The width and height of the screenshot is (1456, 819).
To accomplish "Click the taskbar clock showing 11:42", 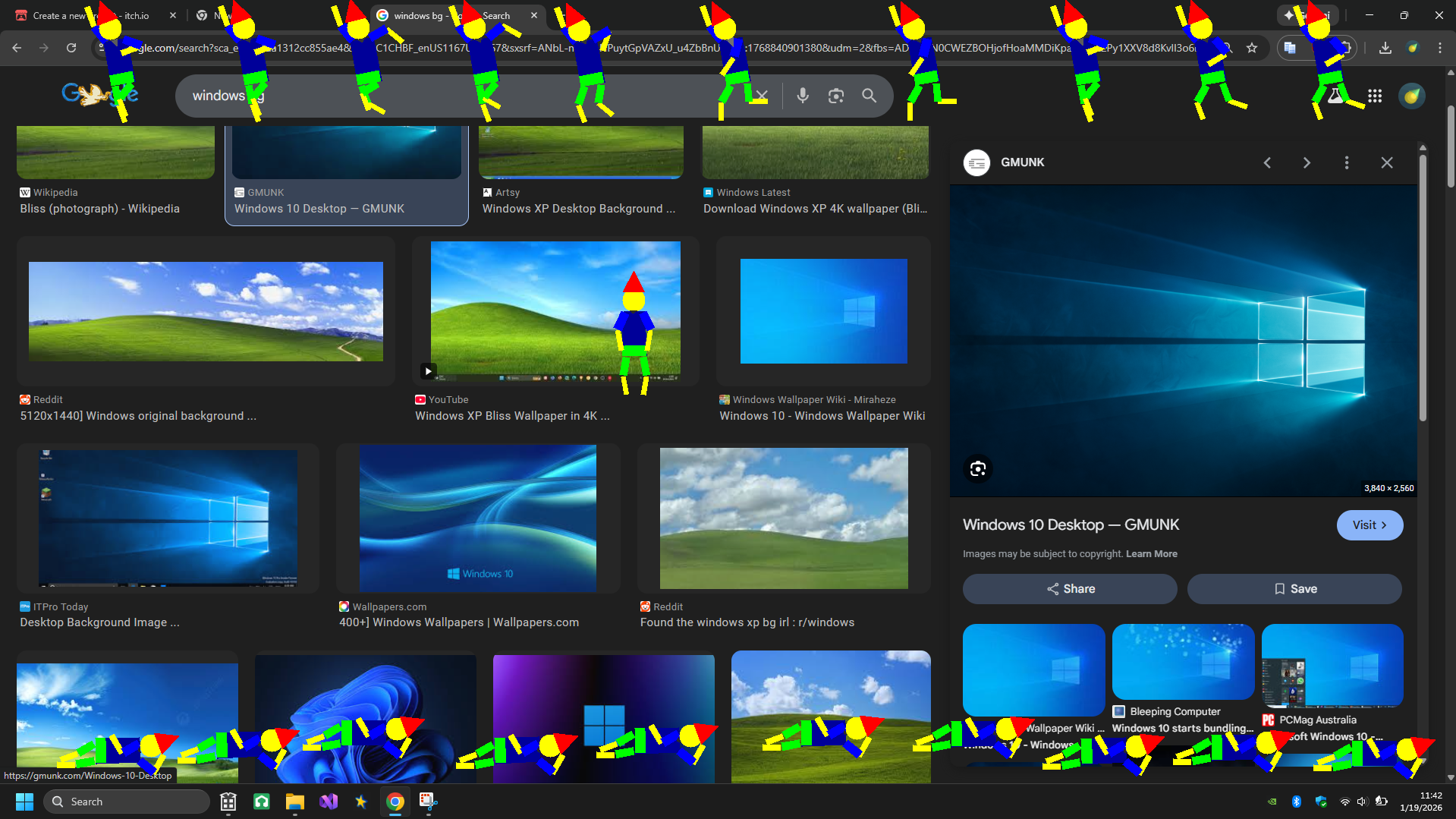I will tap(1421, 802).
